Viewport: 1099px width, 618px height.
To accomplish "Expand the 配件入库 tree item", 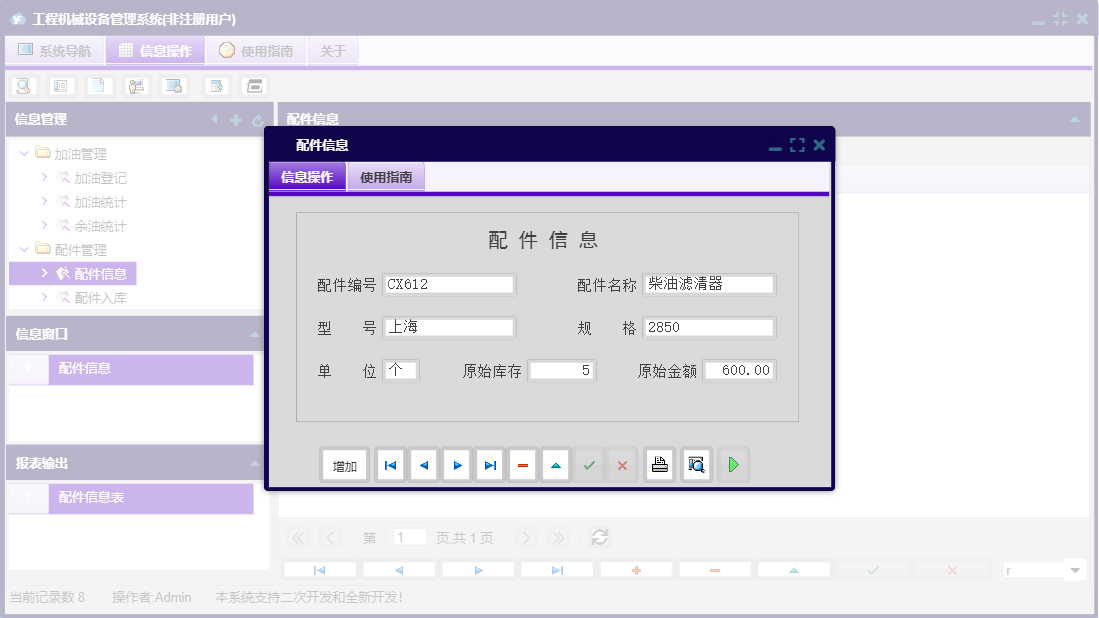I will pyautogui.click(x=44, y=297).
